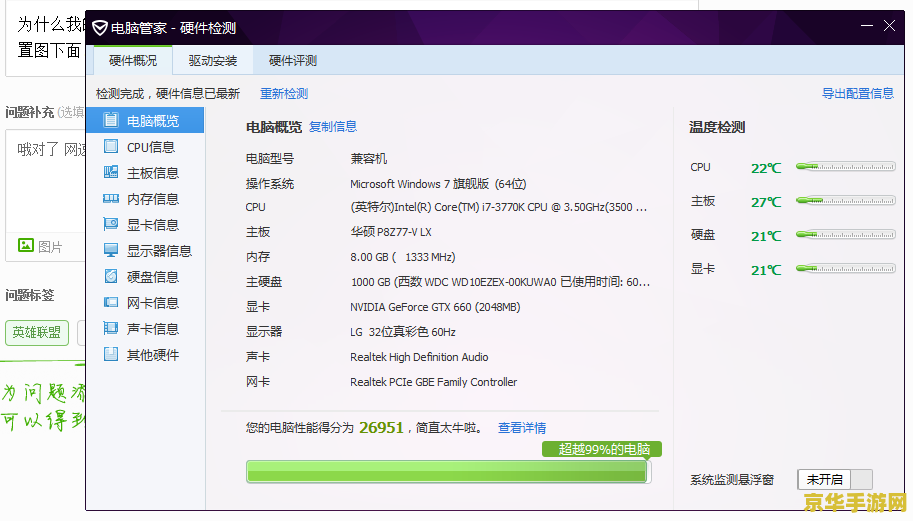Viewport: 913px width, 521px height.
Task: Click the 其他硬件 icon
Action: [111, 354]
